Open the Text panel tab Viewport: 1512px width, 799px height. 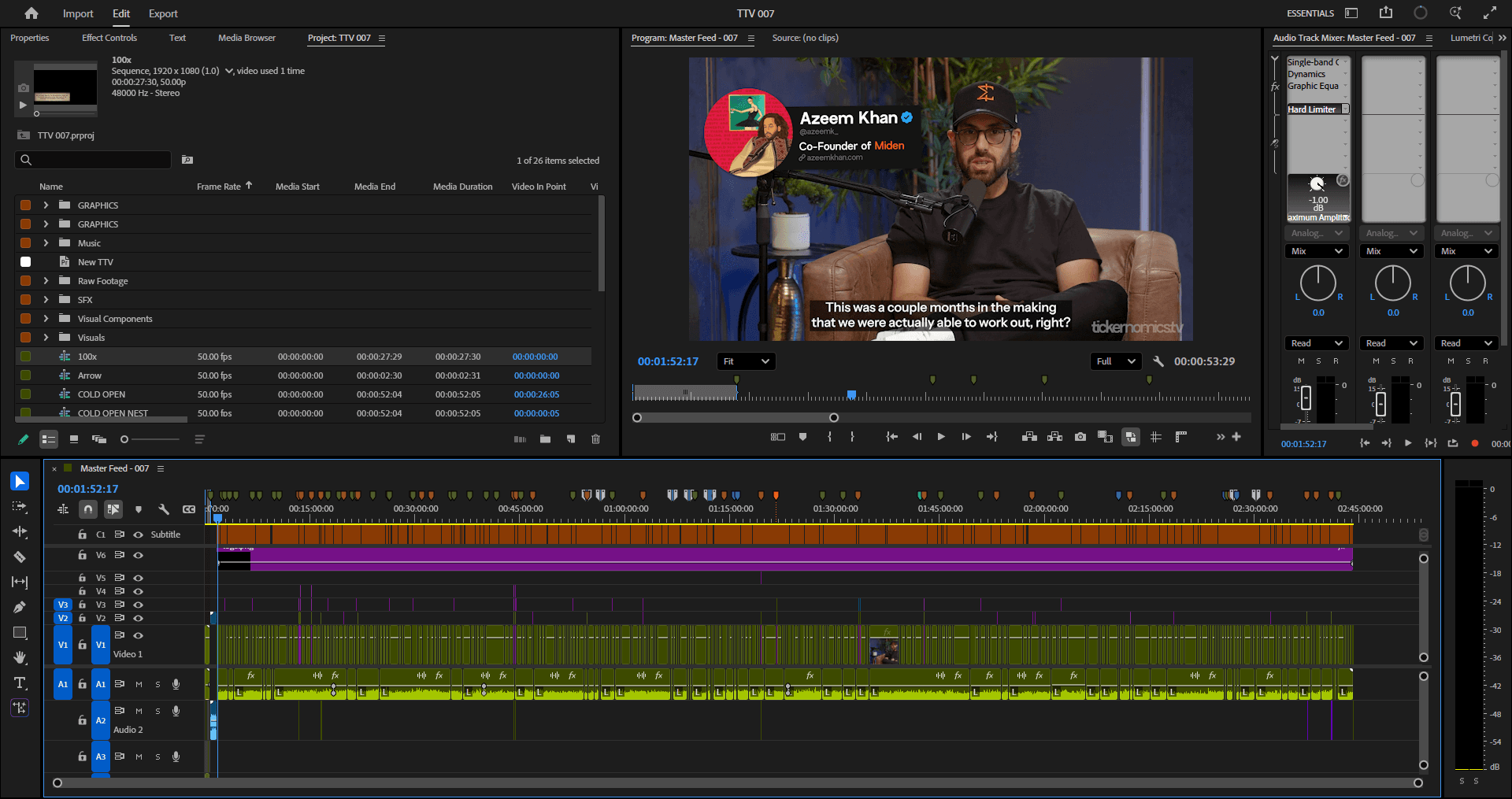pos(177,38)
